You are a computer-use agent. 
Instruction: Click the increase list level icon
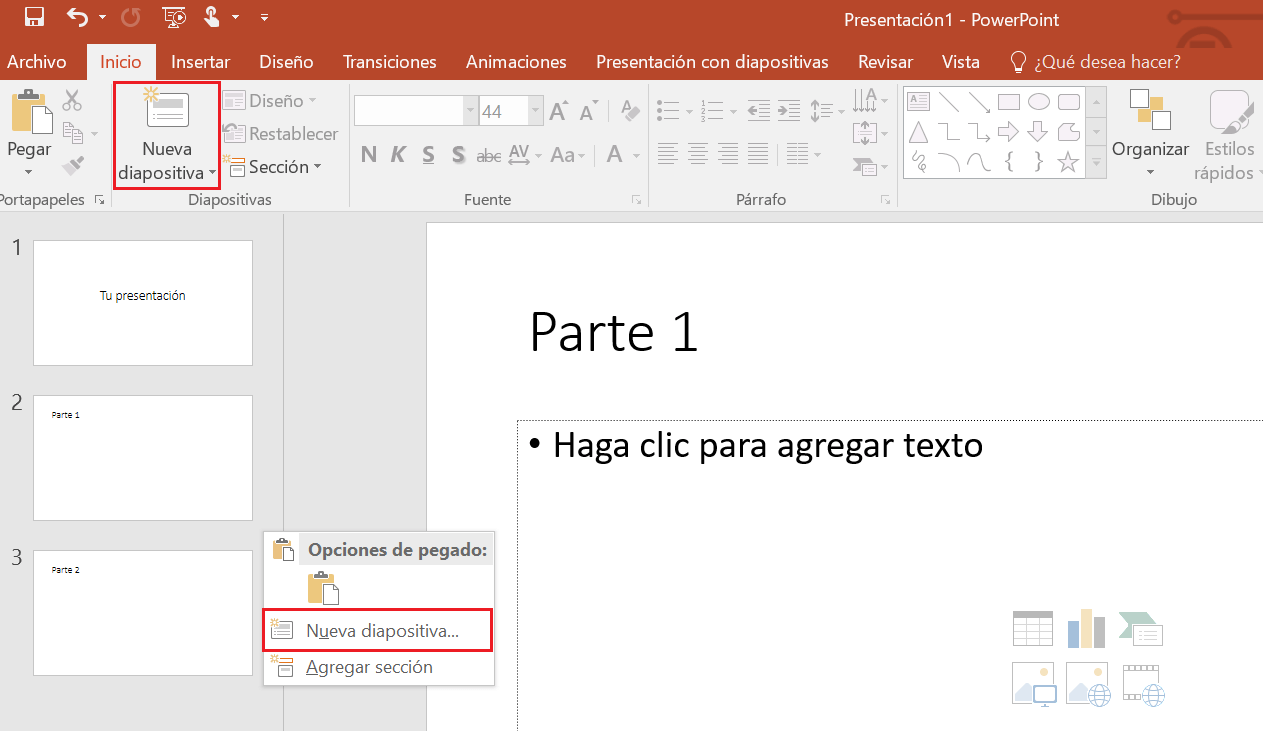(x=789, y=110)
